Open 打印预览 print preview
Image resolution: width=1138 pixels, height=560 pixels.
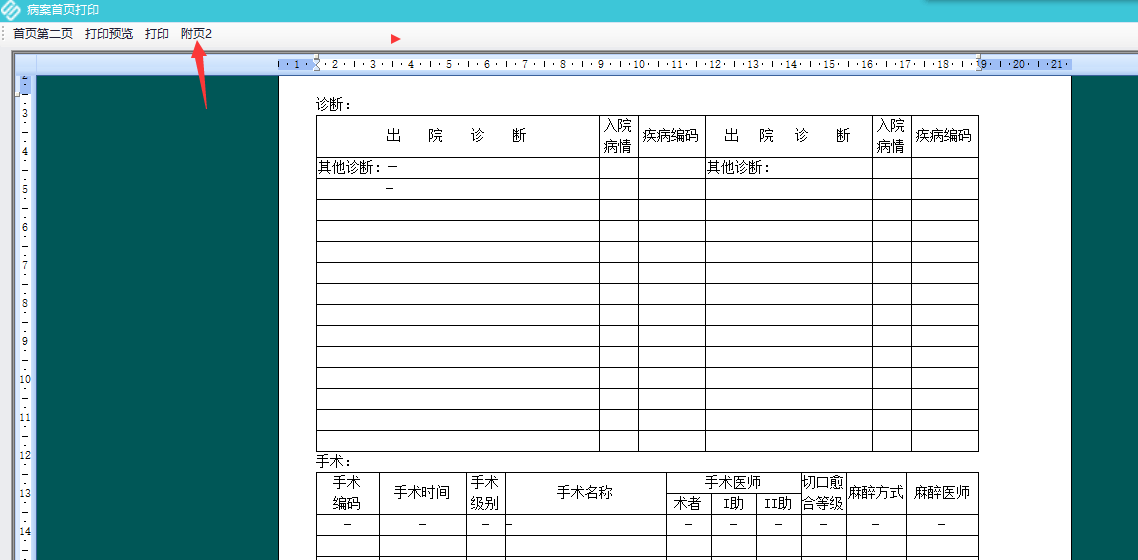tap(109, 34)
